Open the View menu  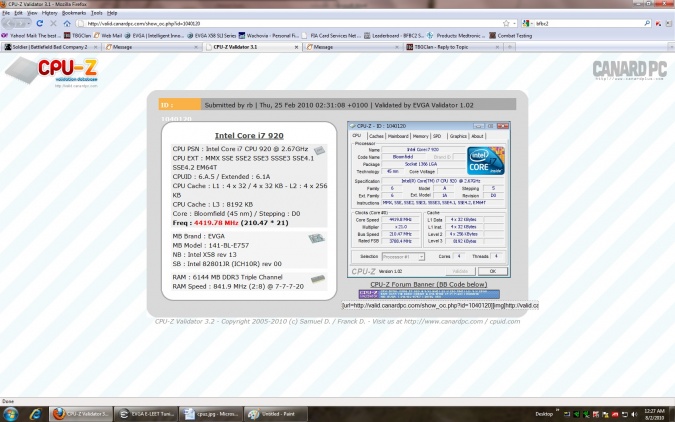click(x=32, y=13)
